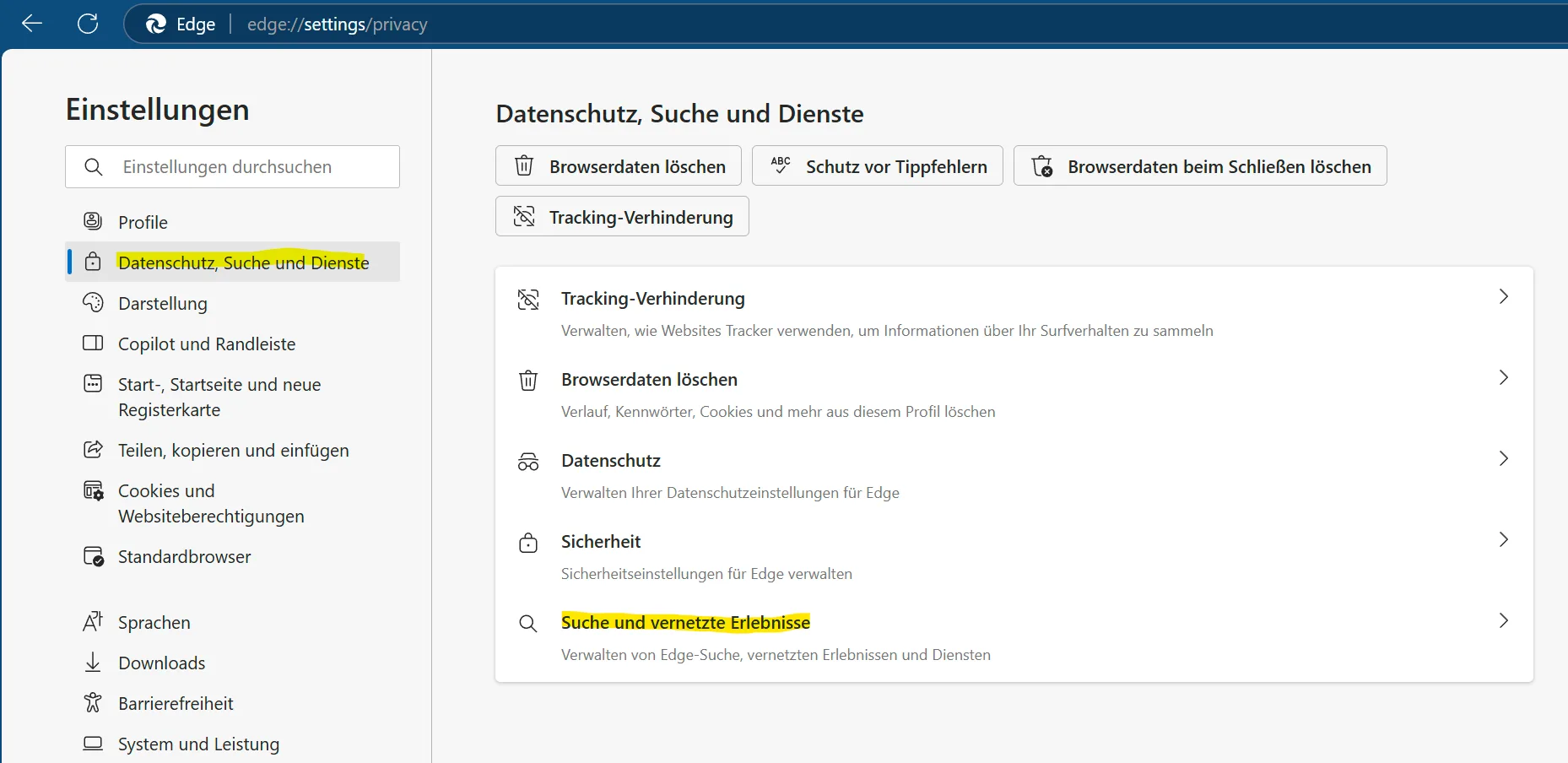Expand the Tracking-Verhinderung row chevron
Image resolution: width=1568 pixels, height=763 pixels.
click(1503, 296)
